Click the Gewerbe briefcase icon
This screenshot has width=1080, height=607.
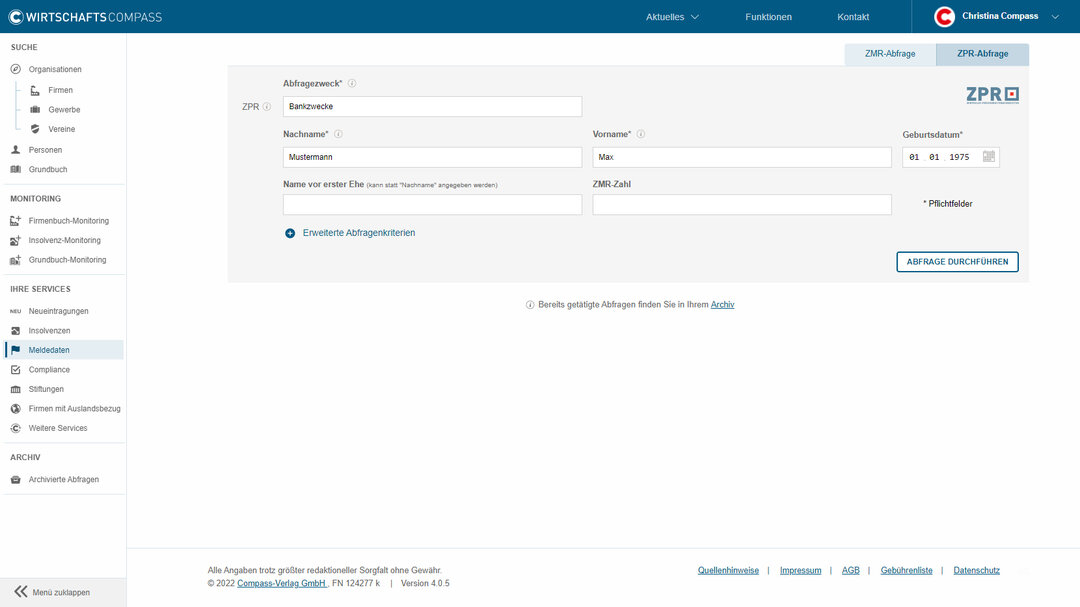click(35, 110)
